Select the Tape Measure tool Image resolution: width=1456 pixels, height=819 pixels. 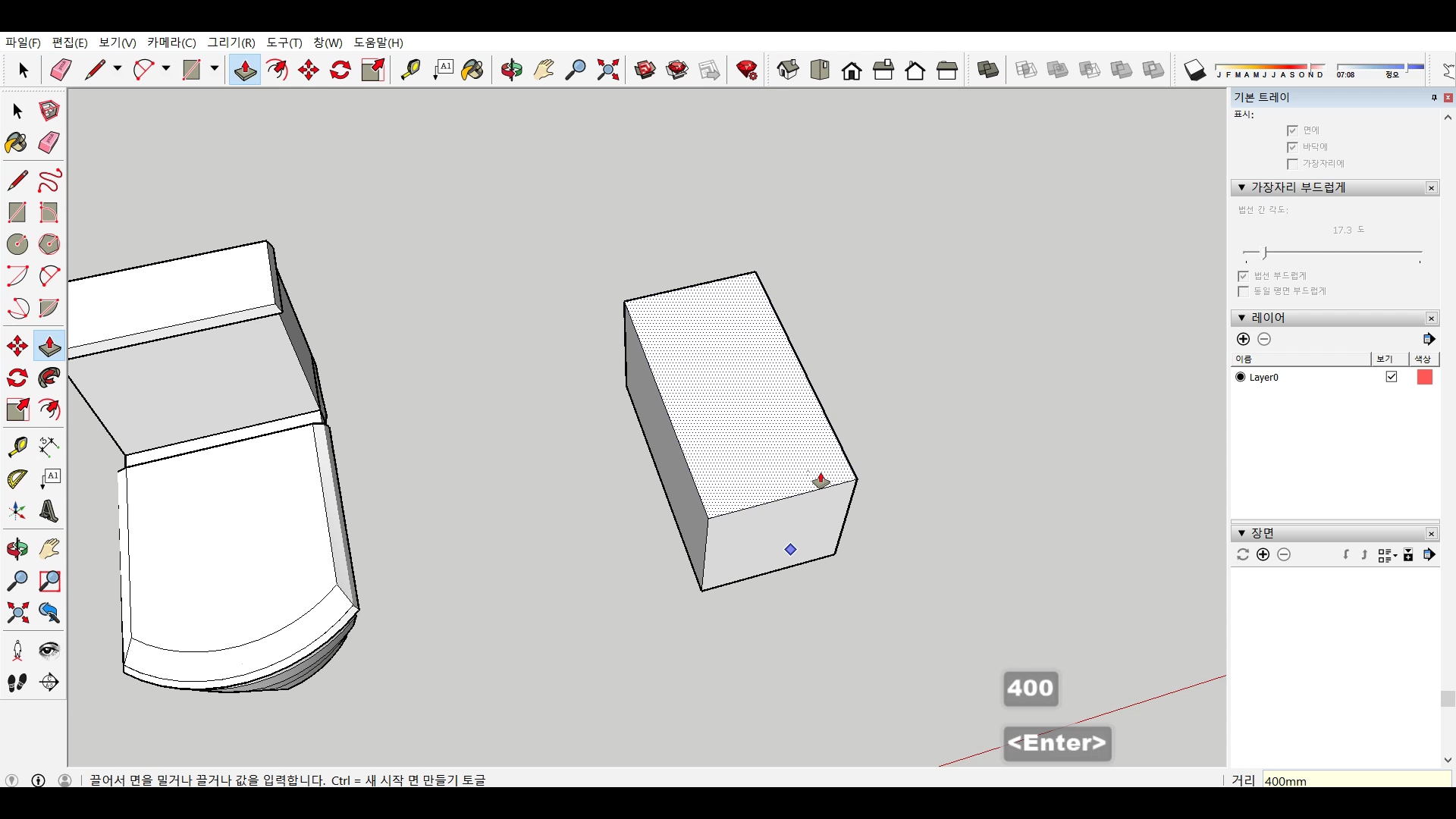pos(17,446)
